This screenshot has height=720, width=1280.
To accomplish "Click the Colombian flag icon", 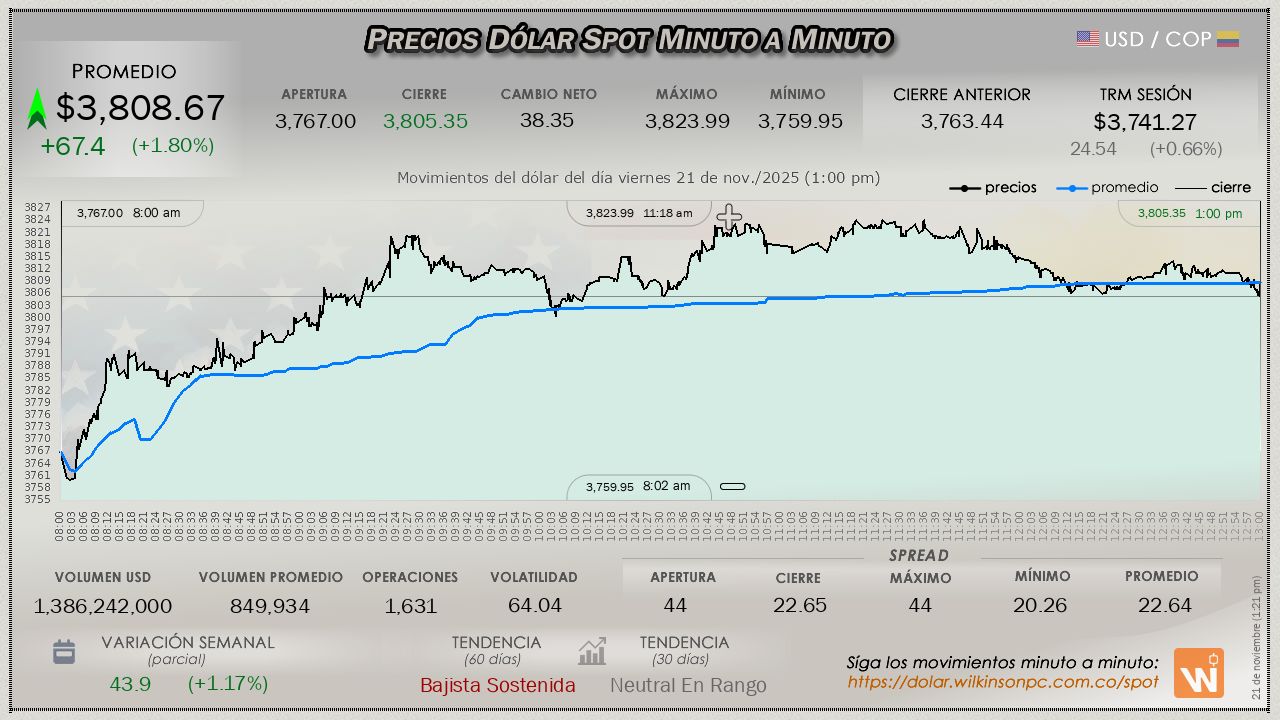I will (x=1228, y=39).
